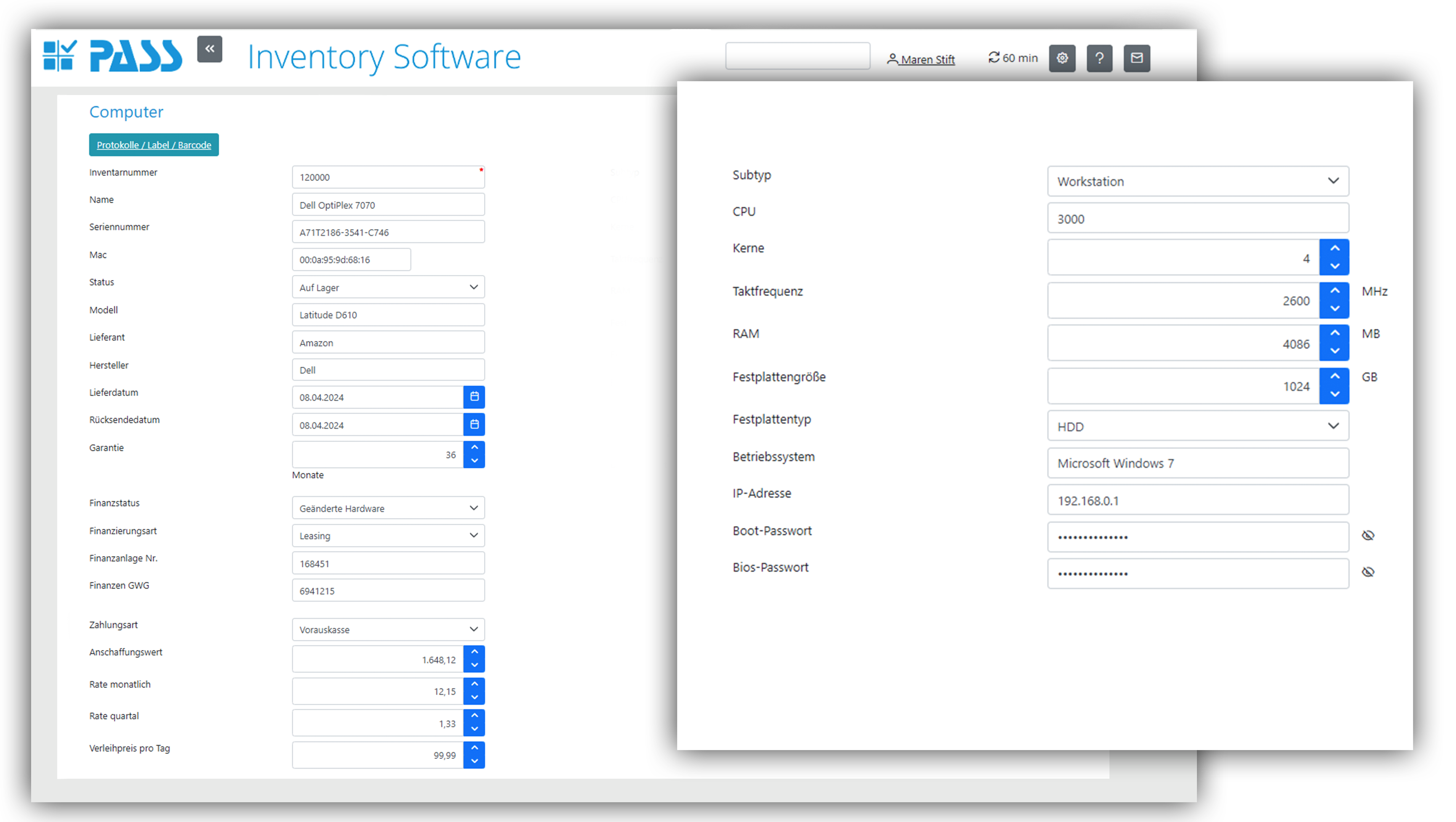Screen dimensions: 1456x822
Task: Open help question mark button
Action: point(1099,58)
